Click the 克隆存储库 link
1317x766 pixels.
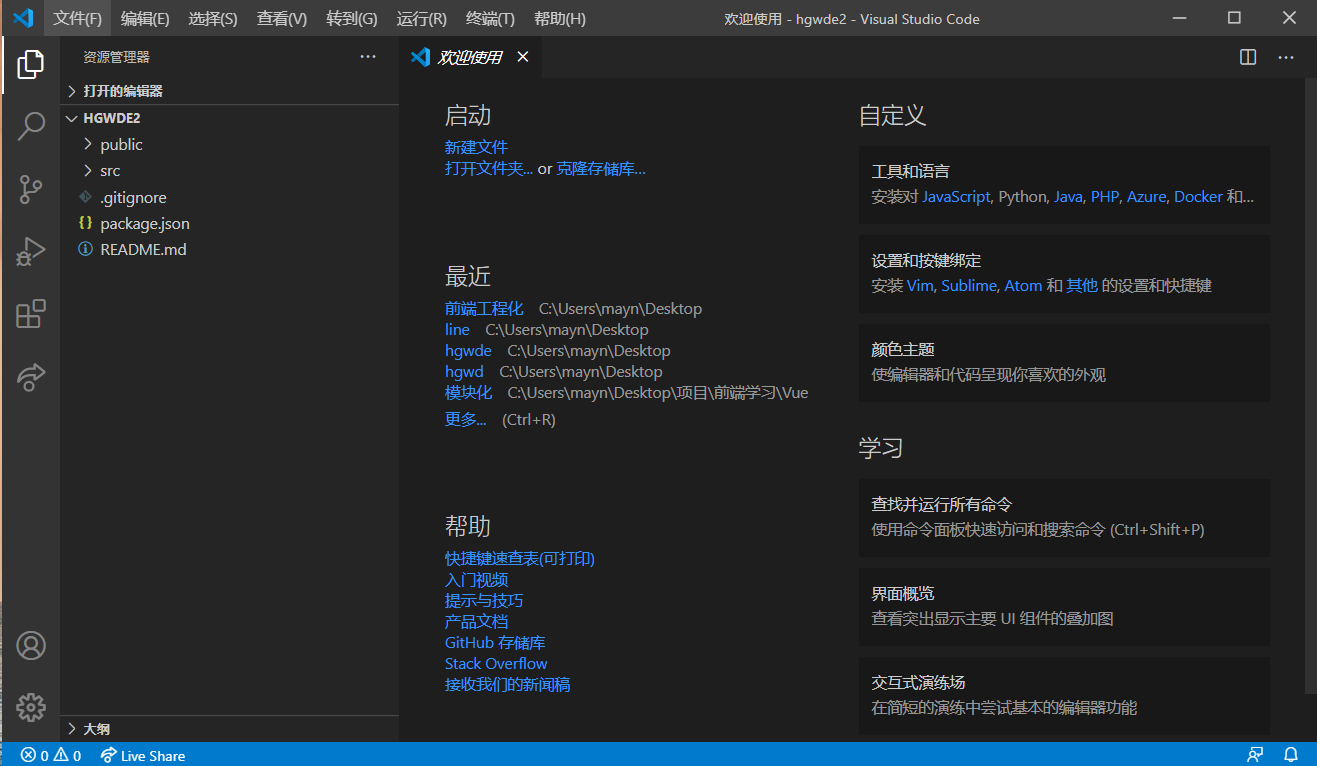coord(601,169)
